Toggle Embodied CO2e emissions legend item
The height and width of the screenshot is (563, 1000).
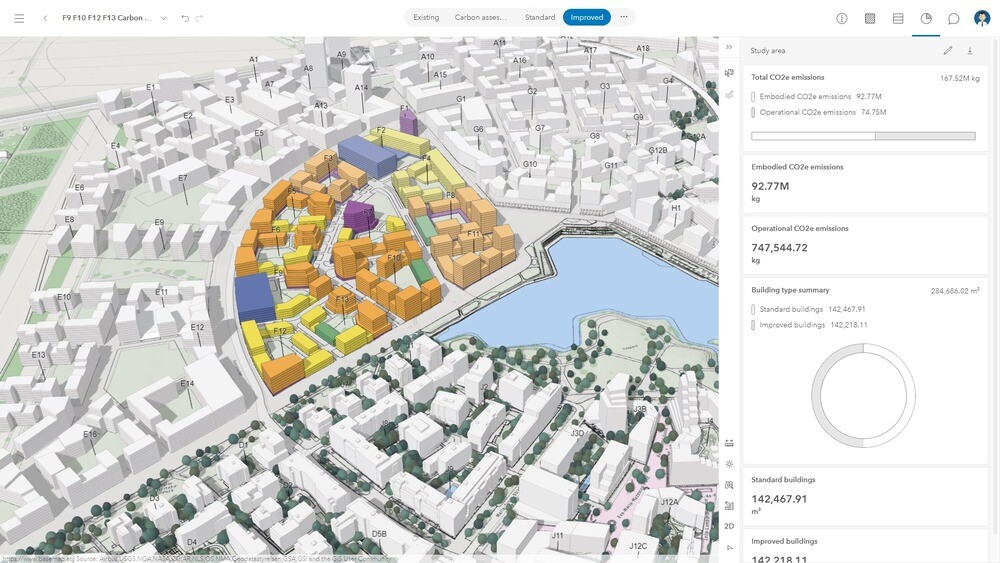tap(816, 96)
